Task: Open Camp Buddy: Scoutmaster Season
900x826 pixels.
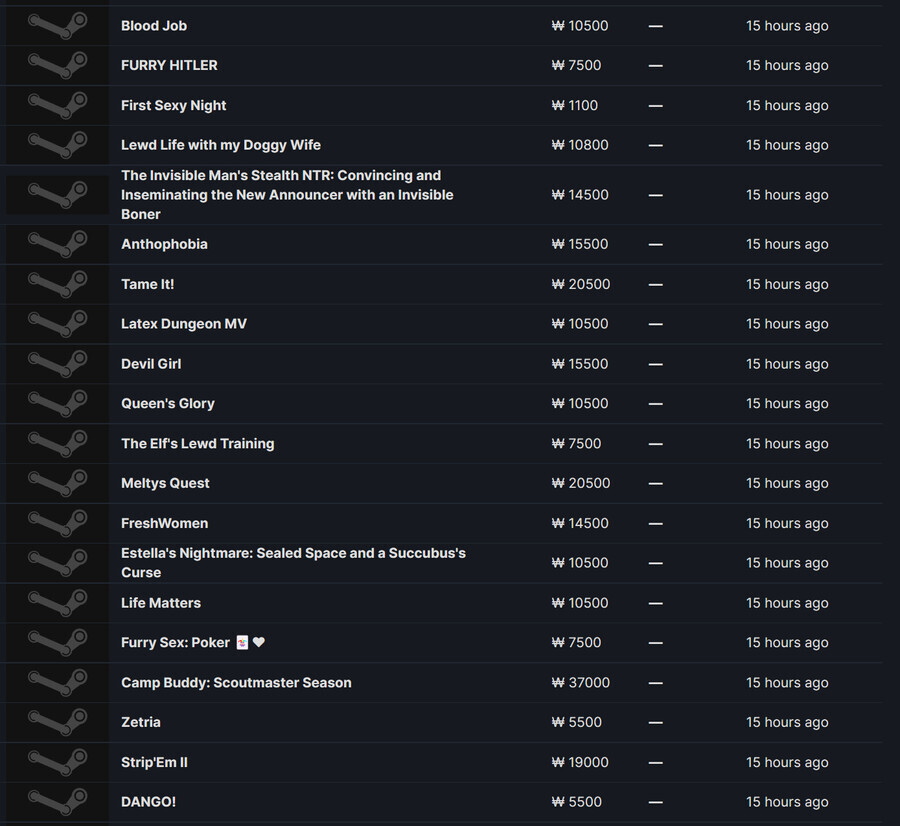Action: coord(236,682)
